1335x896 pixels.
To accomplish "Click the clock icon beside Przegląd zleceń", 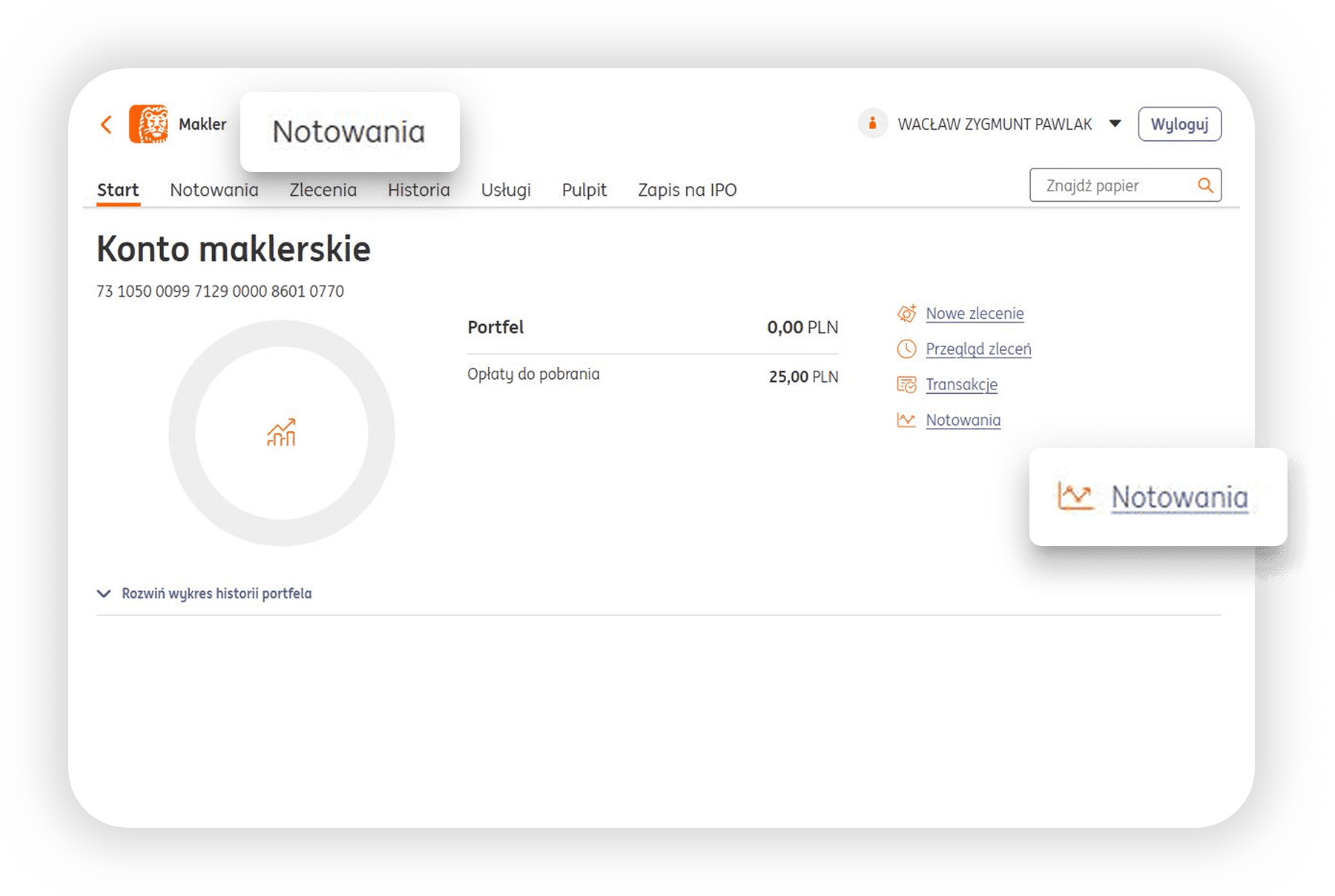I will click(x=906, y=349).
